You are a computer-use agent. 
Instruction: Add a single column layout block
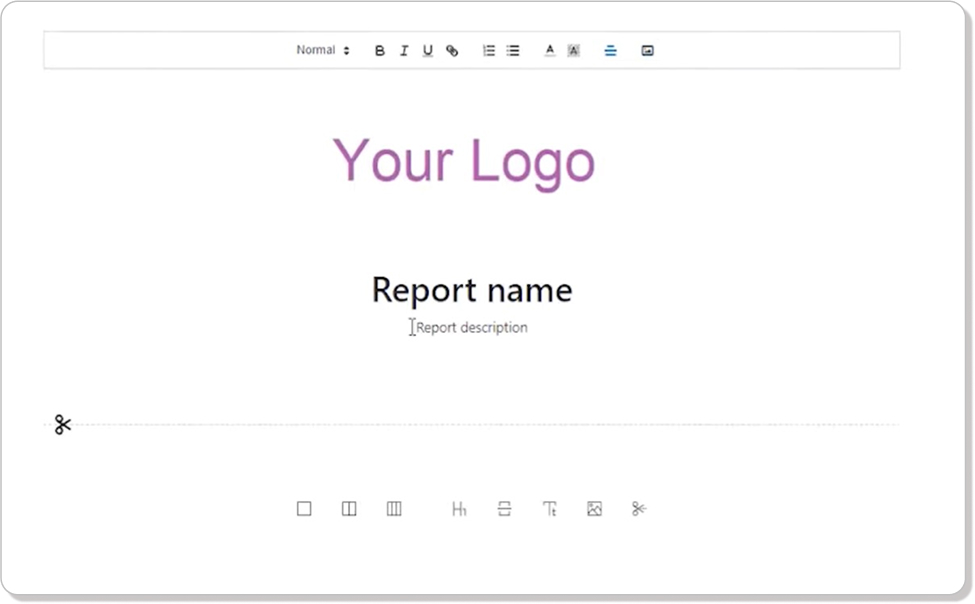coord(304,509)
